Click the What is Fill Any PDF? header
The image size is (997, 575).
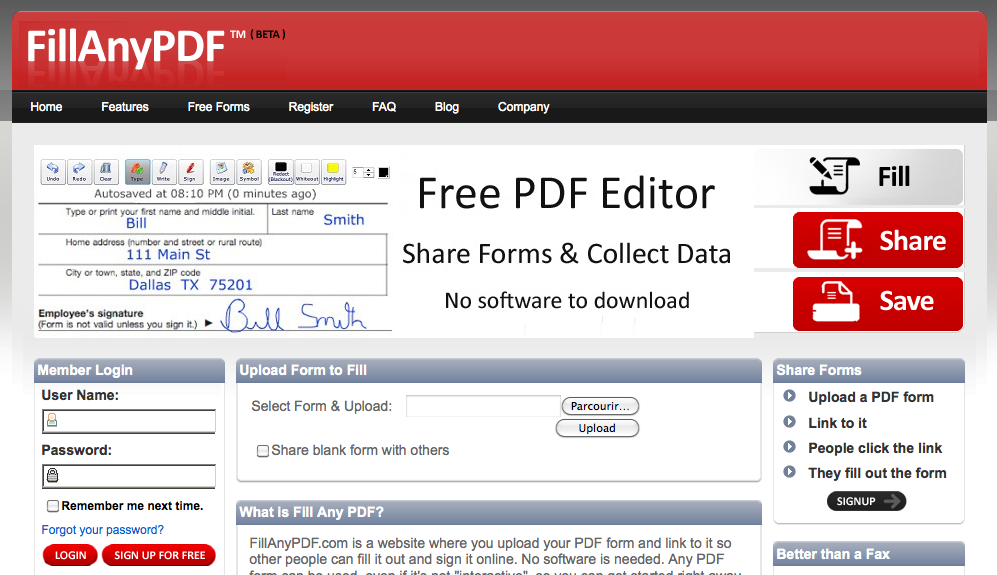(x=498, y=512)
